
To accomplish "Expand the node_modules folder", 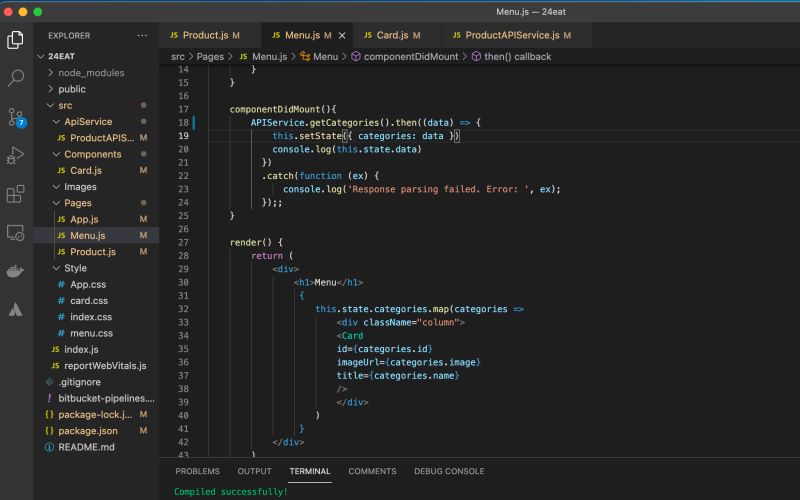I will click(96, 72).
